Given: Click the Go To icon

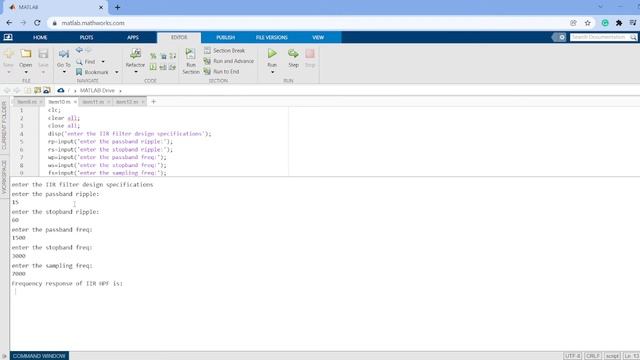Looking at the screenshot, I should point(64,53).
